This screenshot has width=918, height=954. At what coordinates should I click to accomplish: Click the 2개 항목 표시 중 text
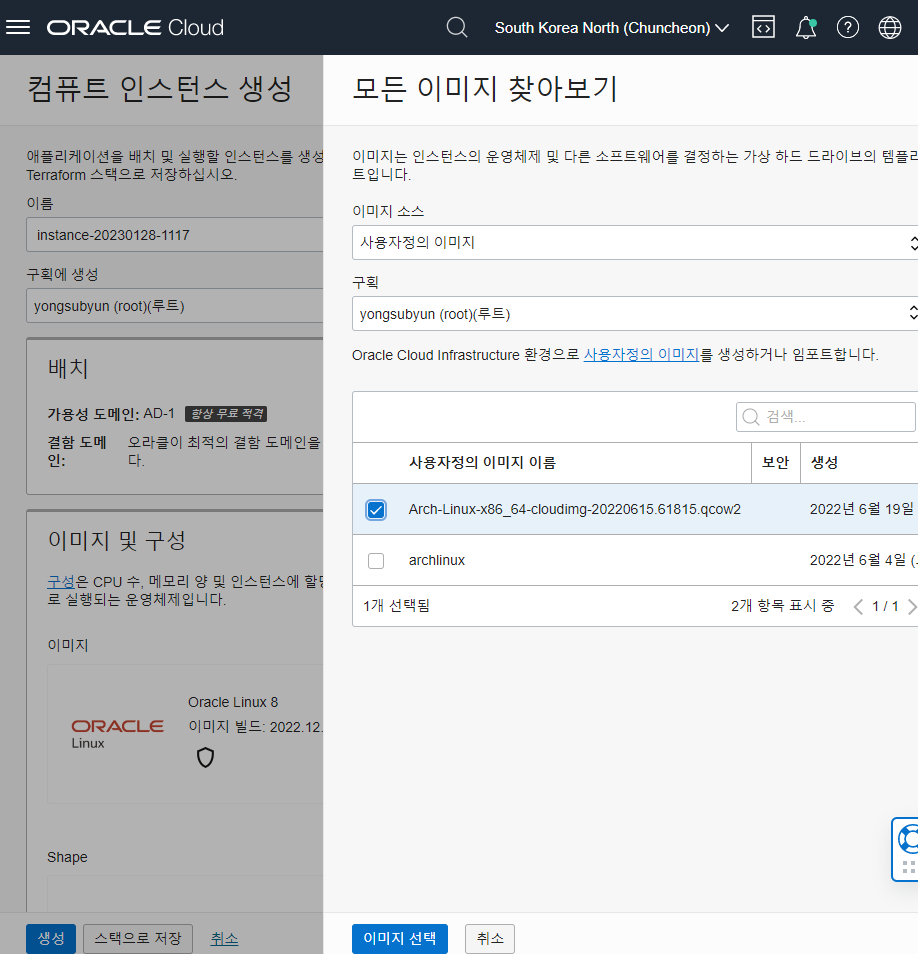(x=783, y=606)
